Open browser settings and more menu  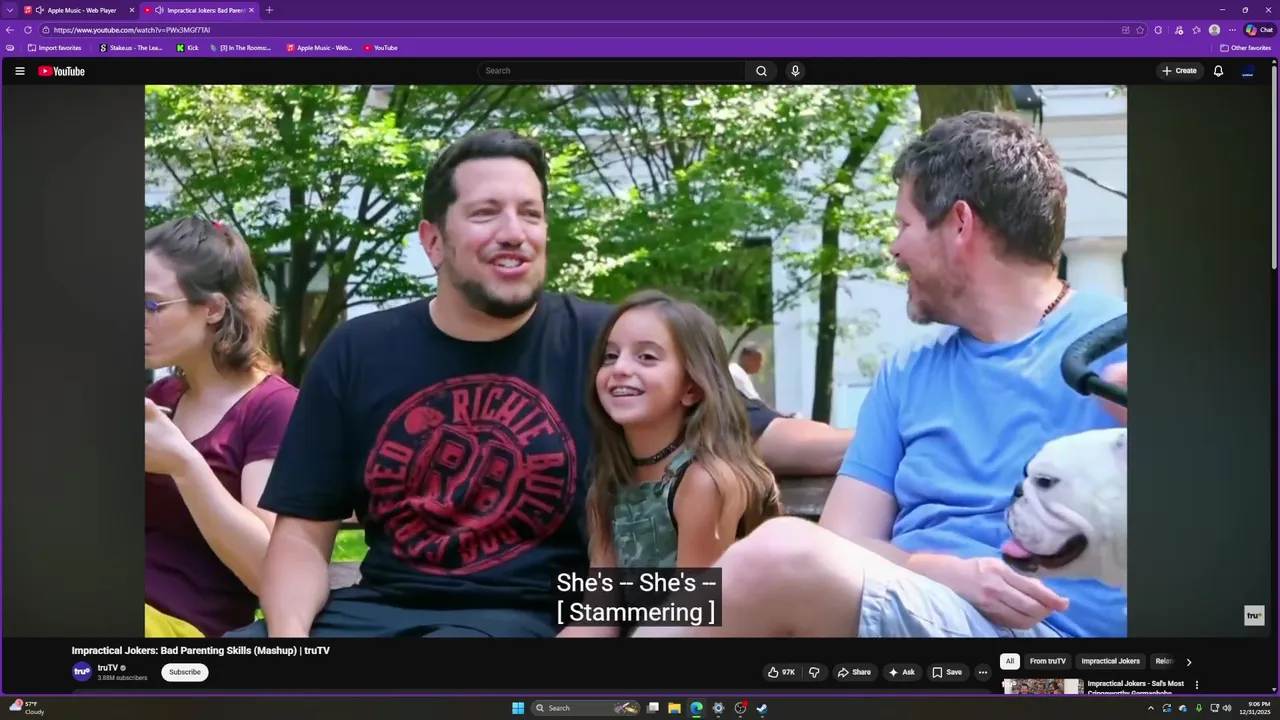[x=1232, y=30]
